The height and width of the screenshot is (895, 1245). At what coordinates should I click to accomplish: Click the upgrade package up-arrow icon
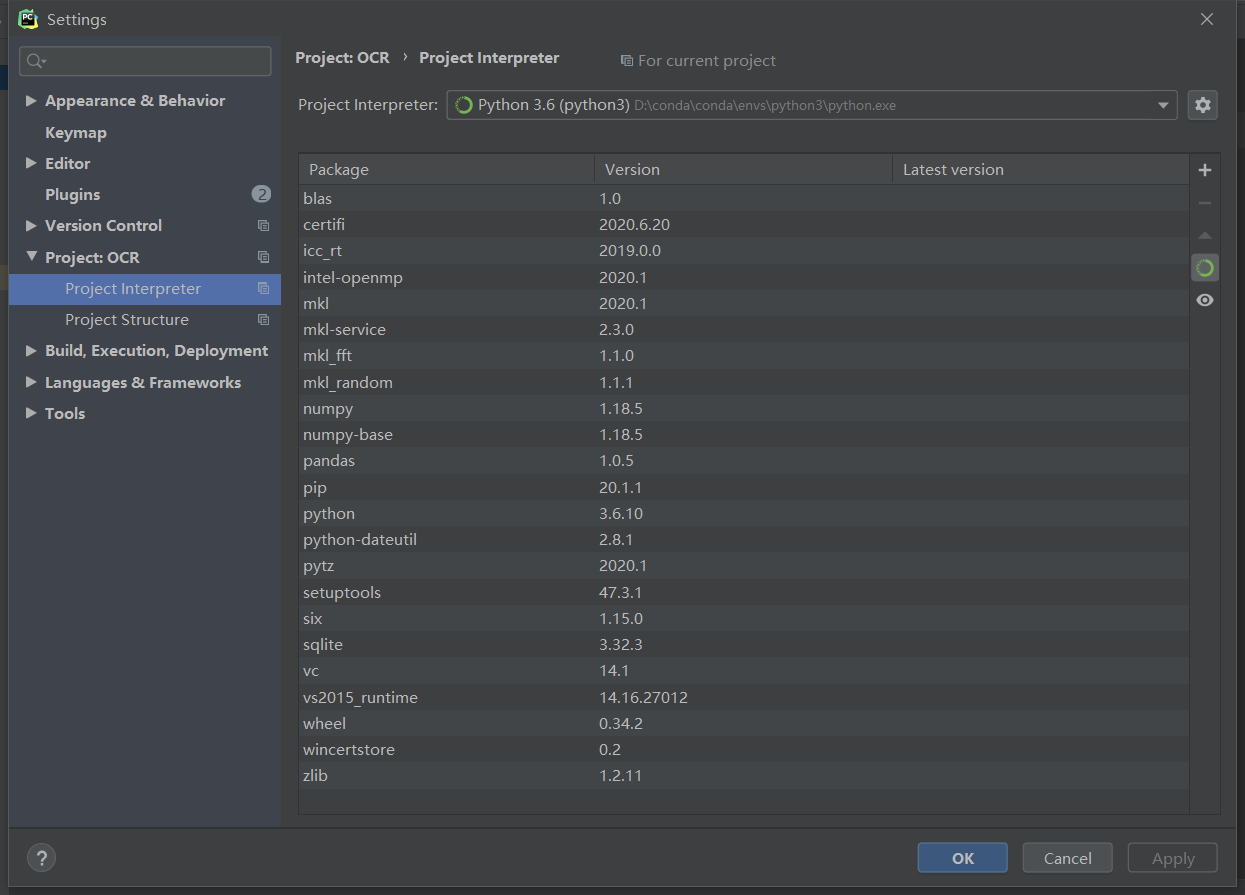coord(1205,236)
